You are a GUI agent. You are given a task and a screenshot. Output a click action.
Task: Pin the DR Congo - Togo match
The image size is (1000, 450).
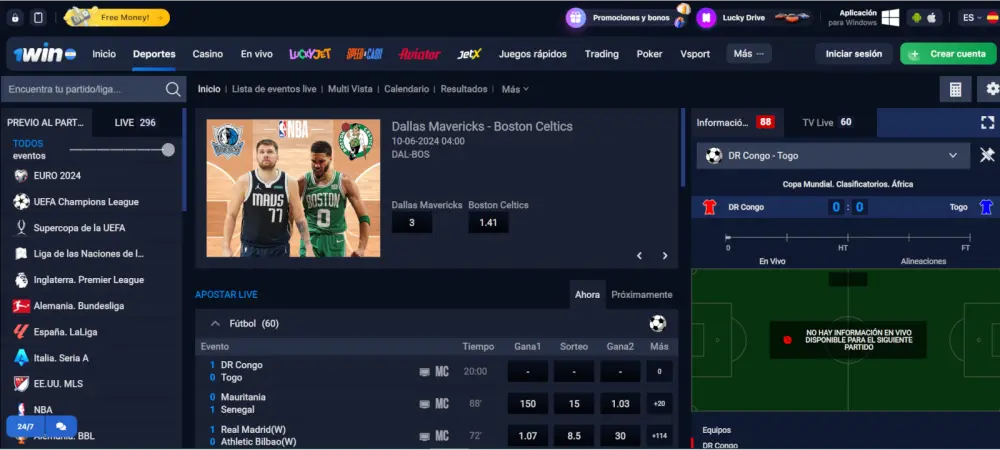987,155
